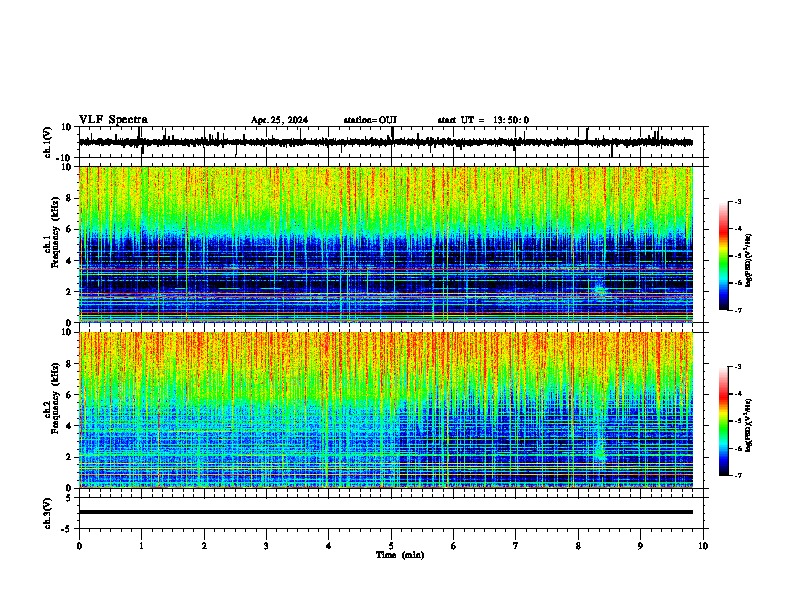Click time axis tick label '8'
This screenshot has height=612, width=792.
(x=578, y=546)
